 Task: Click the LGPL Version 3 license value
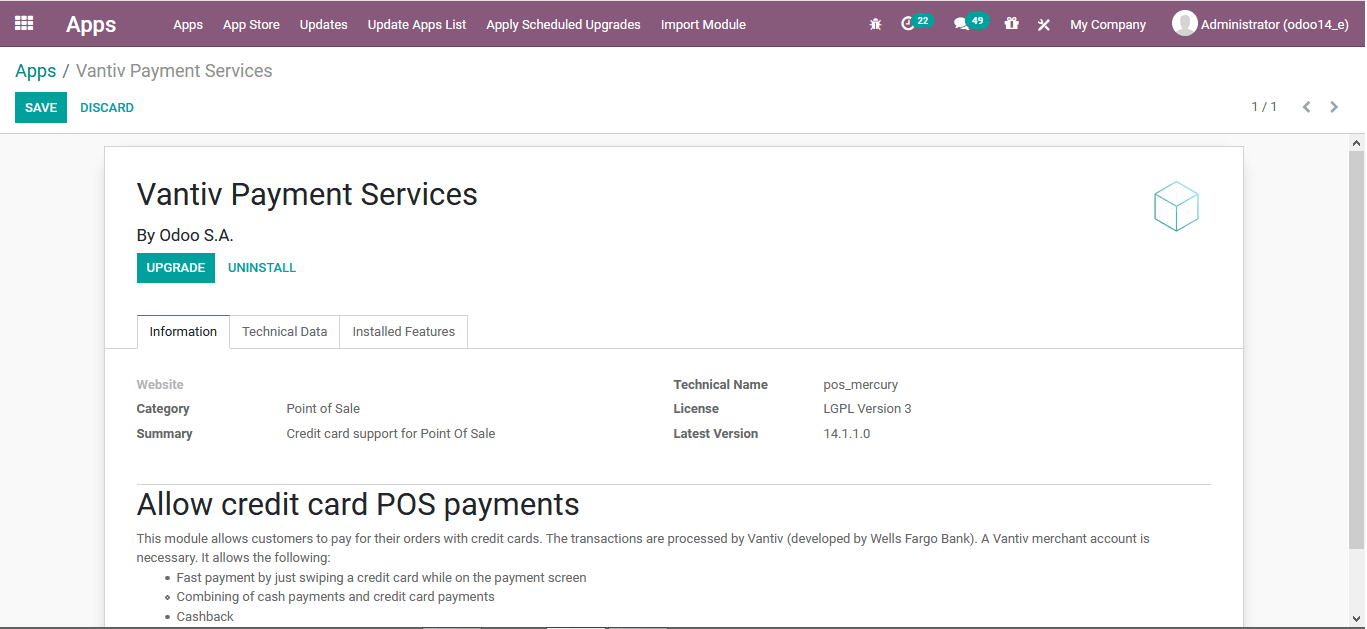[868, 408]
